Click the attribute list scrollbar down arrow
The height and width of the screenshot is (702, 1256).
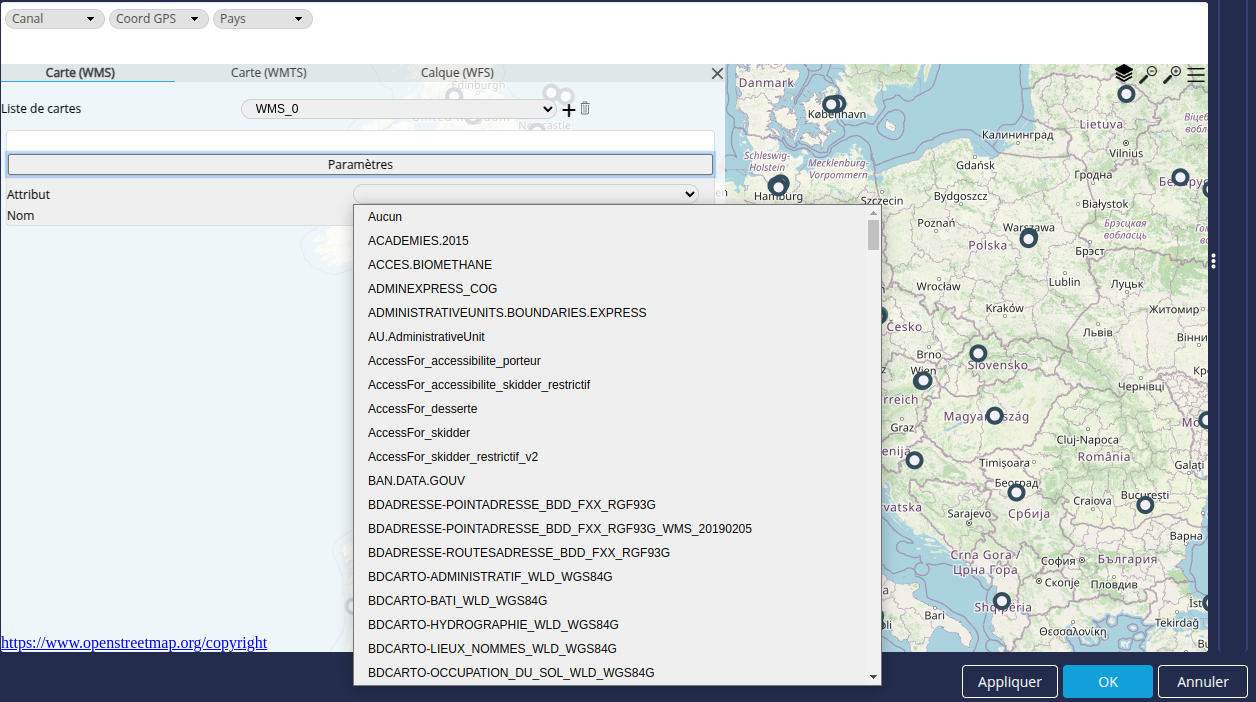pos(873,677)
